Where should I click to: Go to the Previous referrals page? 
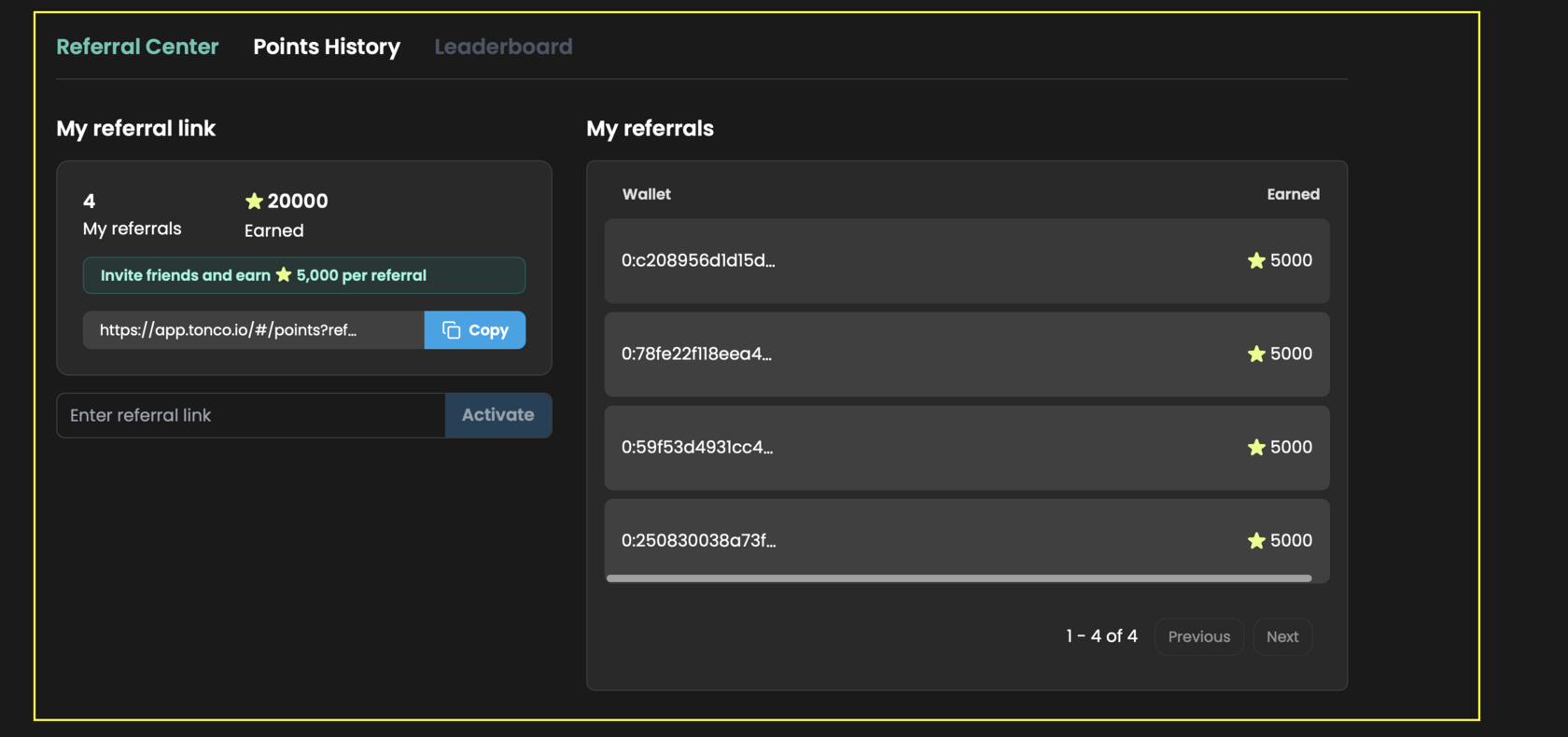(x=1198, y=636)
